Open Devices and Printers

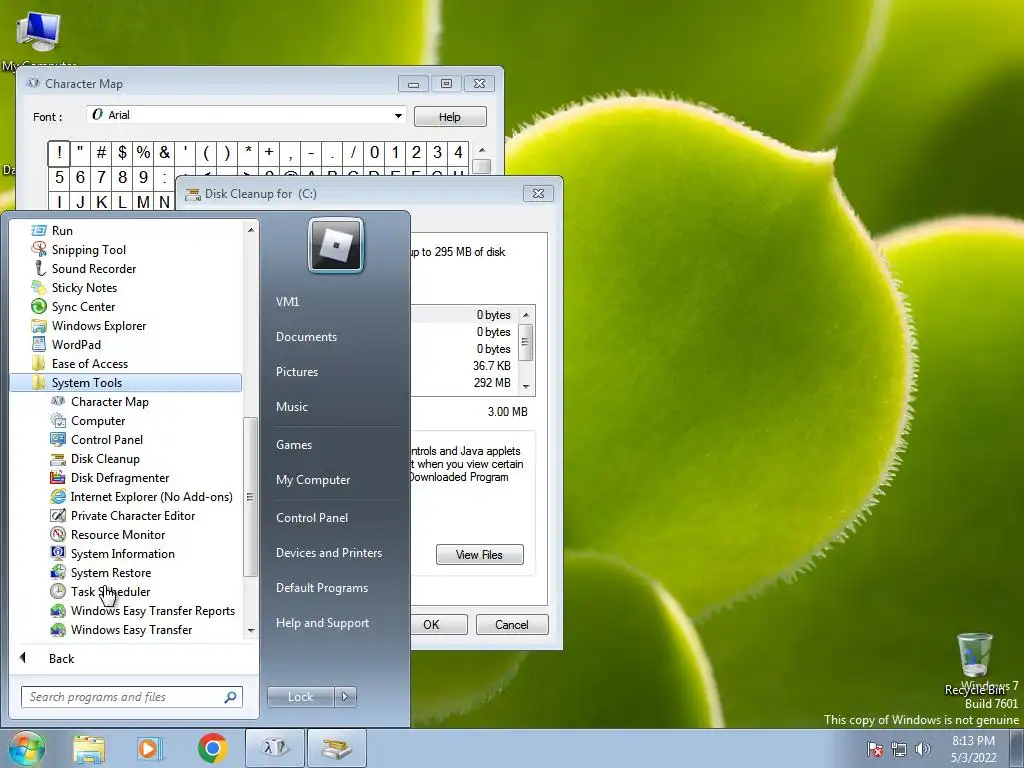pos(329,553)
